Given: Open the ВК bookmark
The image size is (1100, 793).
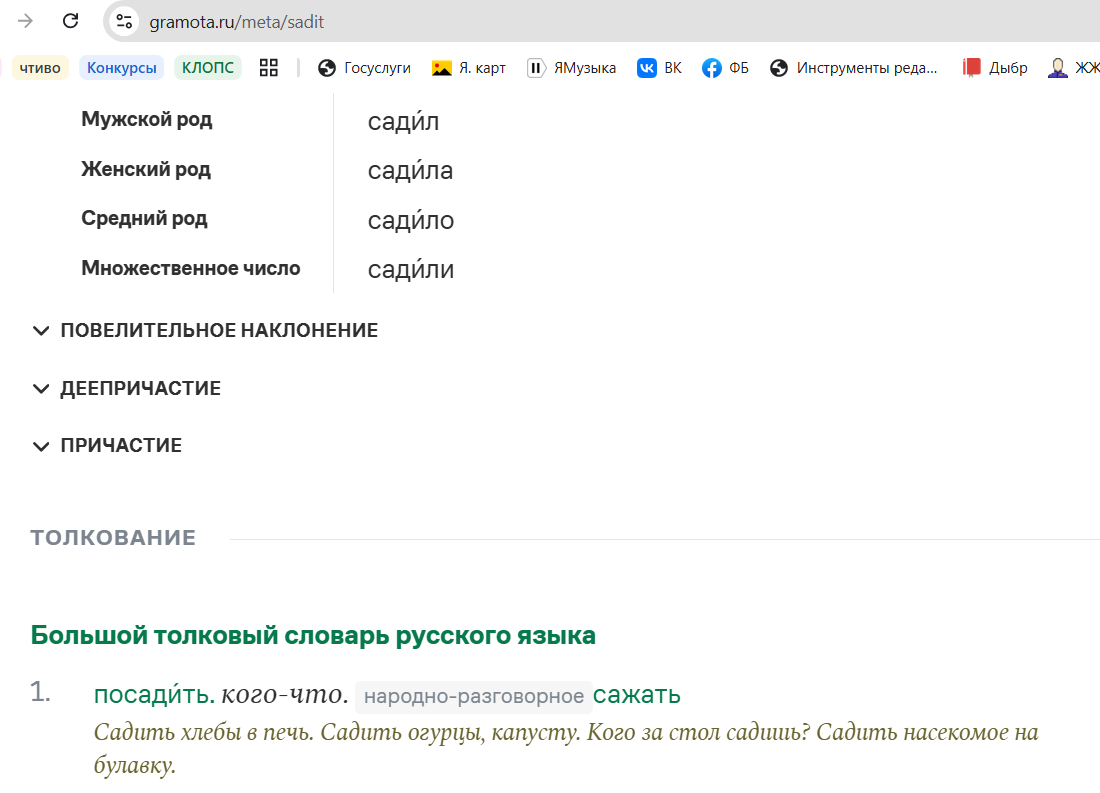Looking at the screenshot, I should click(x=660, y=68).
